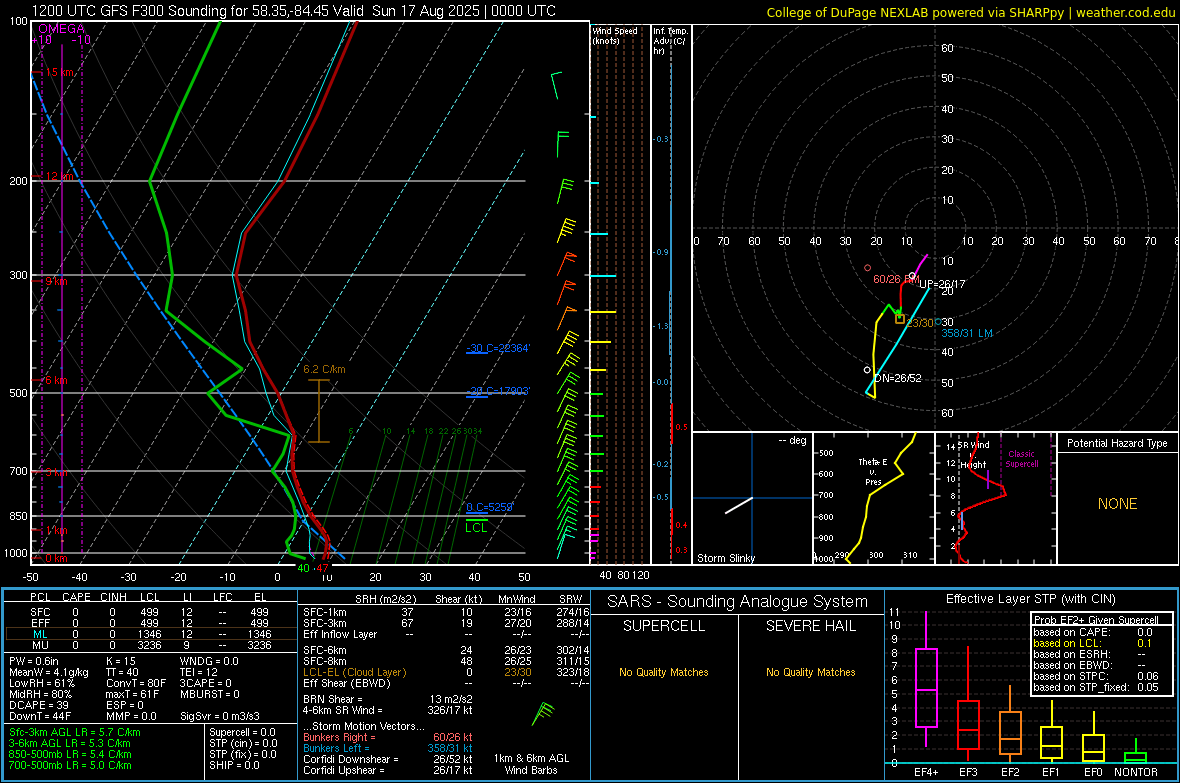The width and height of the screenshot is (1180, 783).
Task: Click the ConvT = 80F value
Action: (x=136, y=683)
